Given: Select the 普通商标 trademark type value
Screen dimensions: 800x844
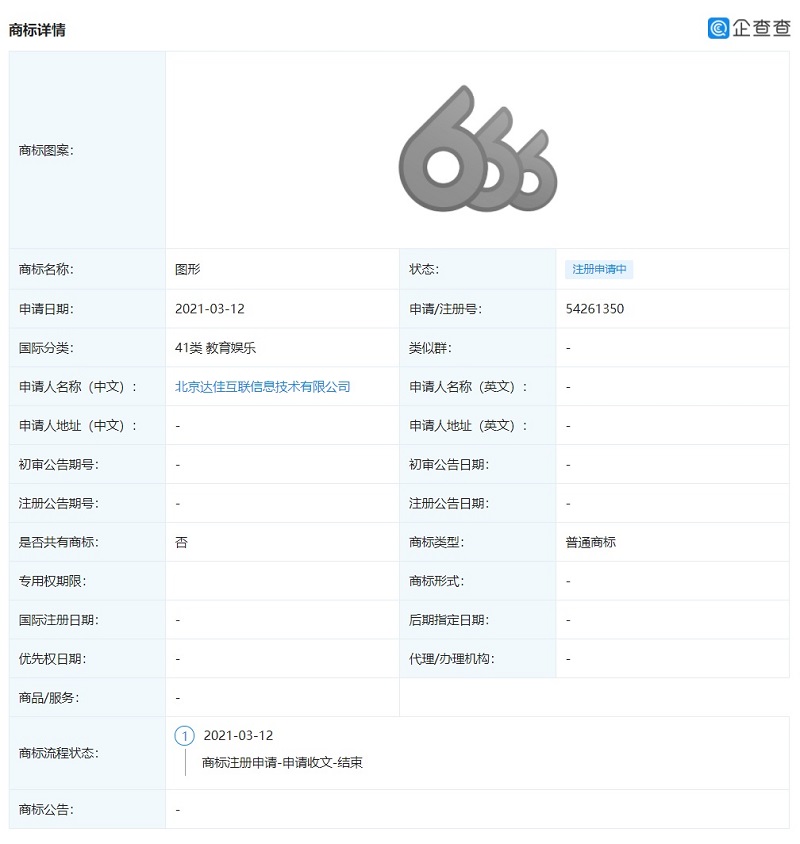Looking at the screenshot, I should click(x=590, y=543).
